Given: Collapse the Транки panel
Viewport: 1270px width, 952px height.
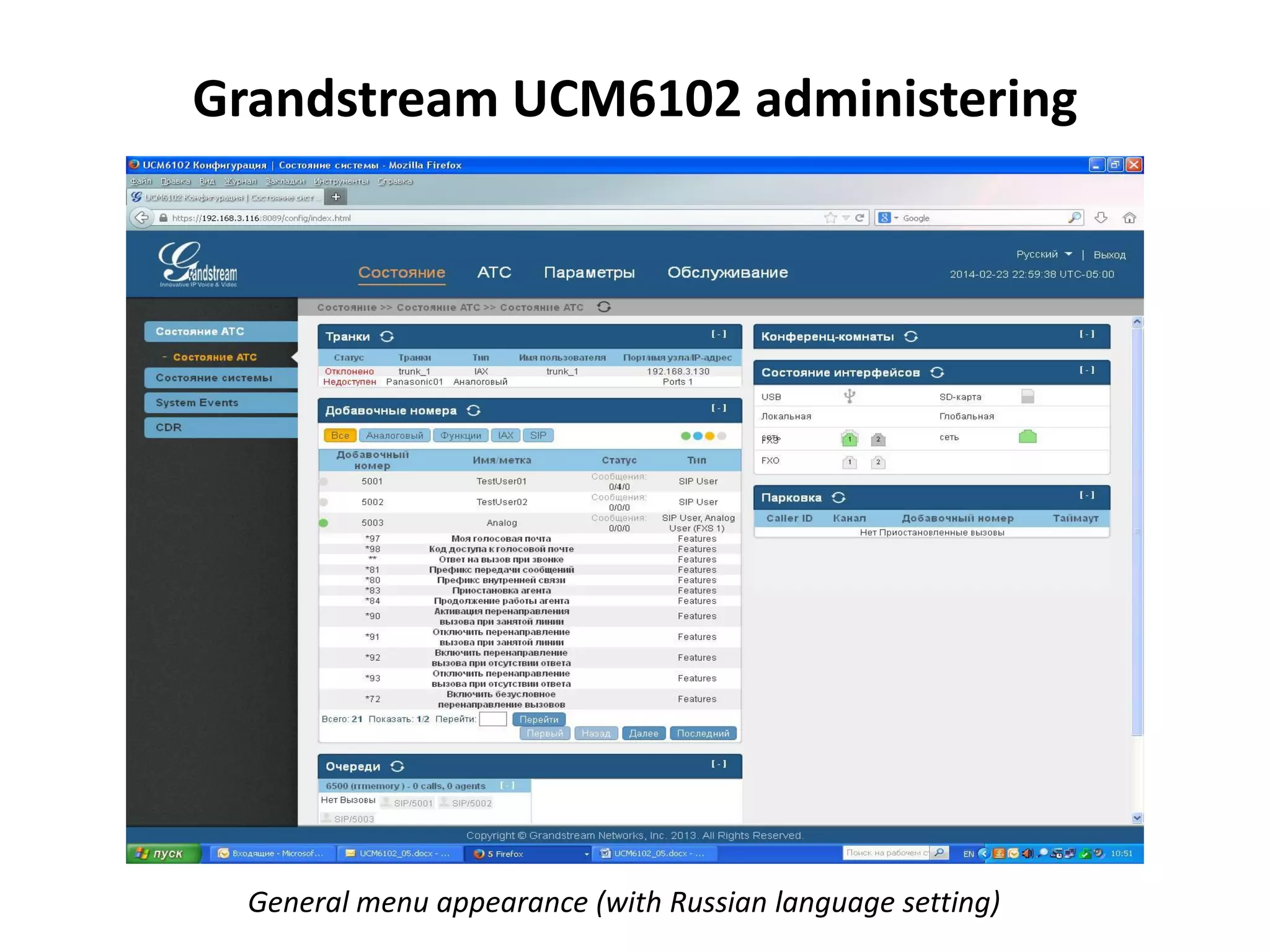Looking at the screenshot, I should (x=719, y=334).
